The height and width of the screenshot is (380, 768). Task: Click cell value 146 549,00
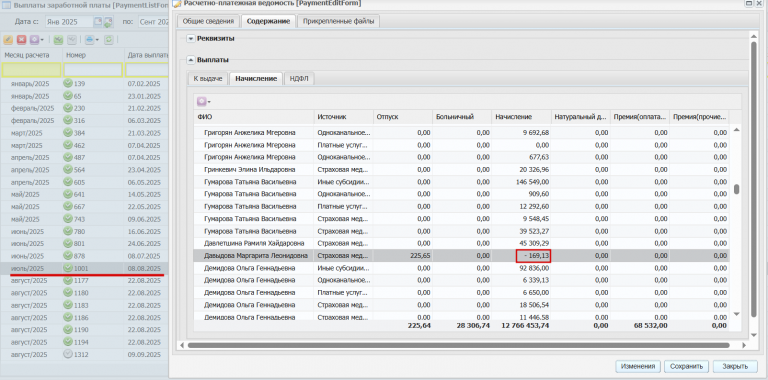click(533, 182)
